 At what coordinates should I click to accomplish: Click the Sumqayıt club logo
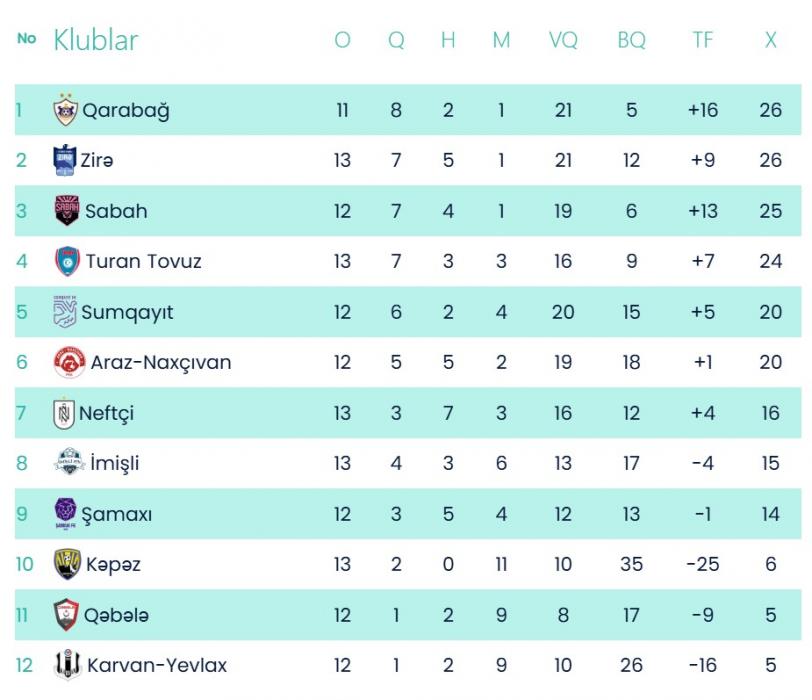click(x=65, y=312)
